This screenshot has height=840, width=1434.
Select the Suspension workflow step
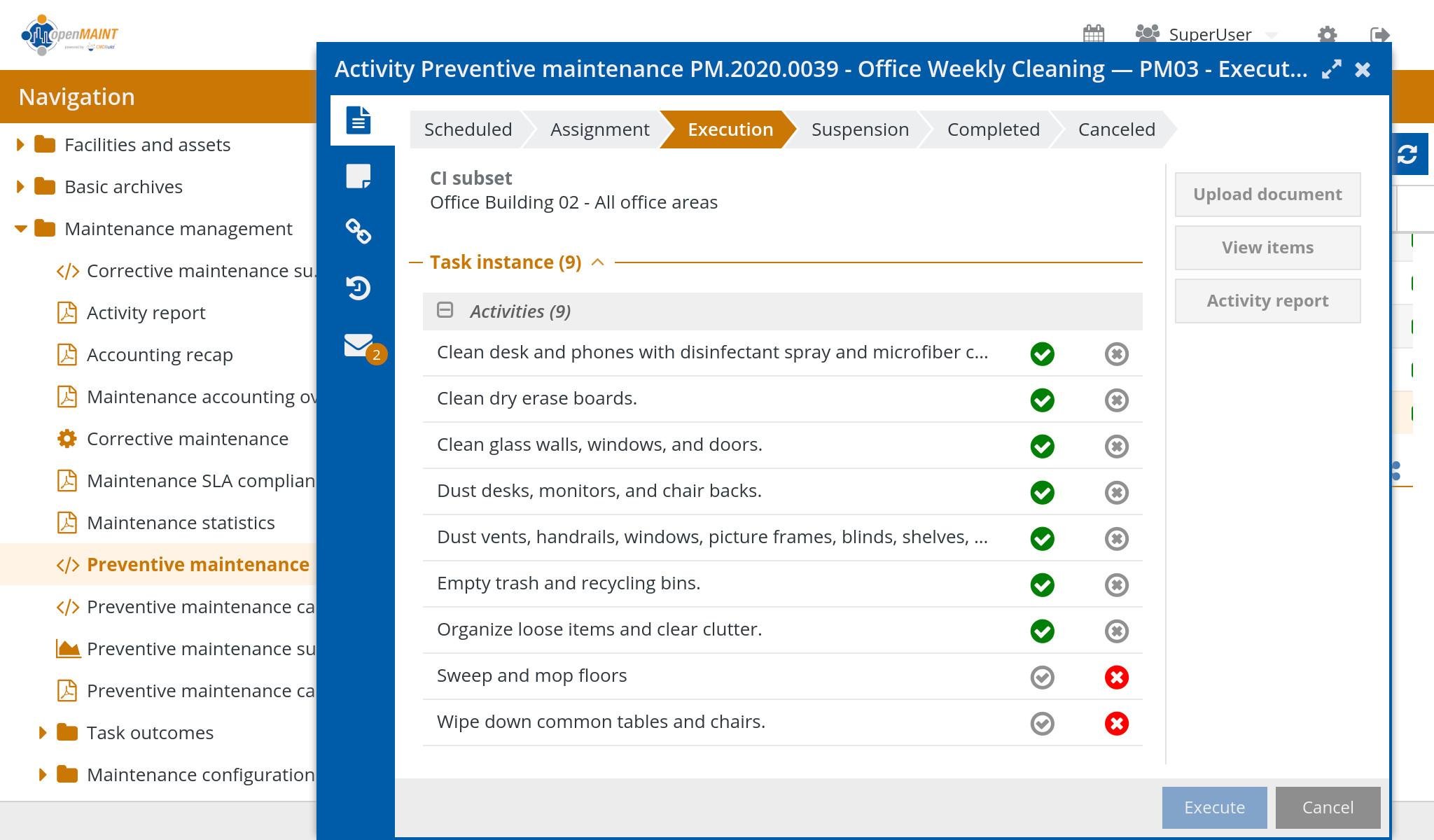click(x=859, y=129)
